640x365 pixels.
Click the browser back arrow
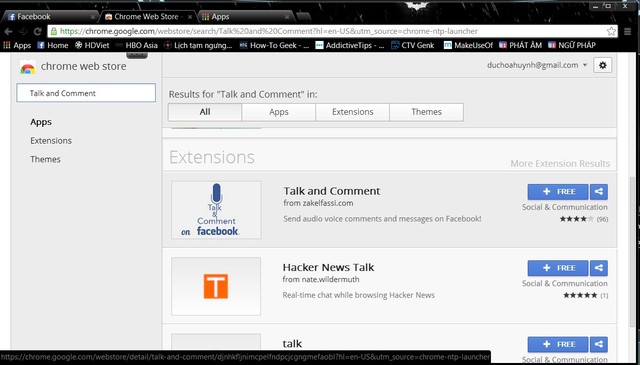(x=8, y=31)
